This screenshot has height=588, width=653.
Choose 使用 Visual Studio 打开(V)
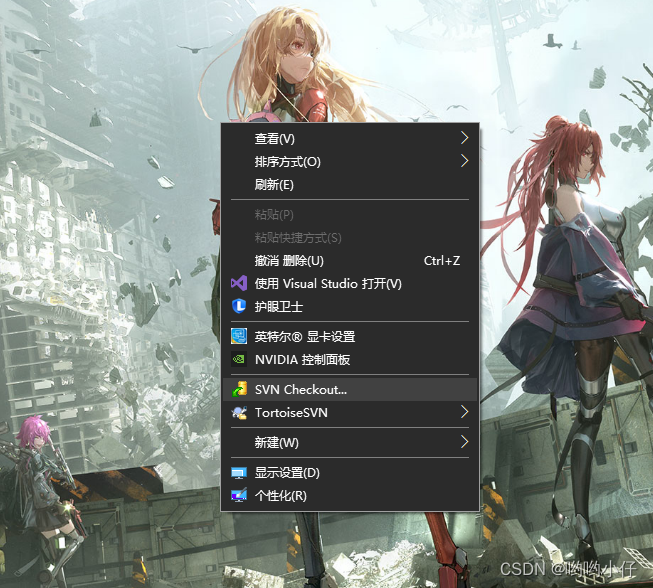click(x=350, y=284)
